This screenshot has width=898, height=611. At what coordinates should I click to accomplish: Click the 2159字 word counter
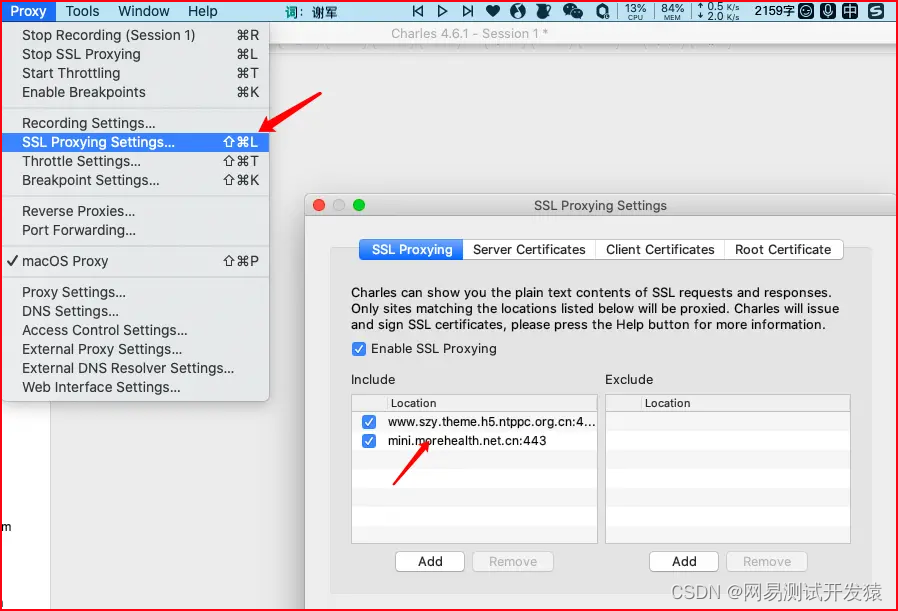coord(774,11)
